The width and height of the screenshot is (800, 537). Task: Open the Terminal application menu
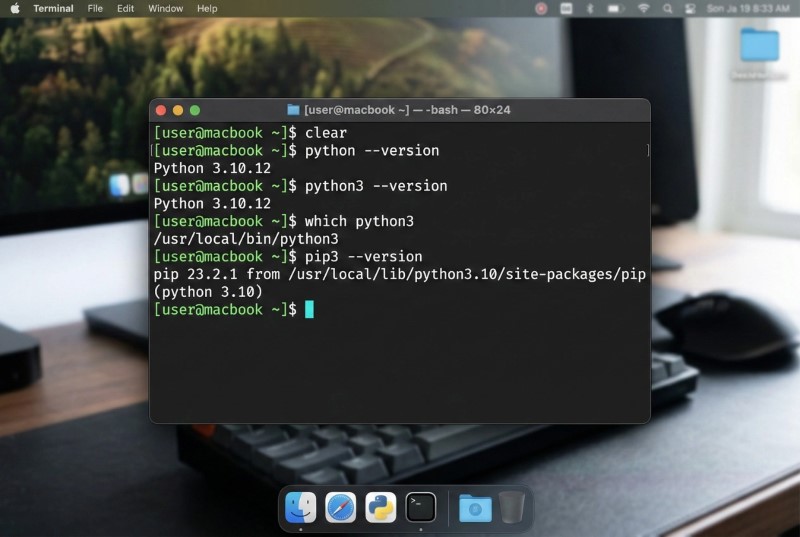point(53,8)
